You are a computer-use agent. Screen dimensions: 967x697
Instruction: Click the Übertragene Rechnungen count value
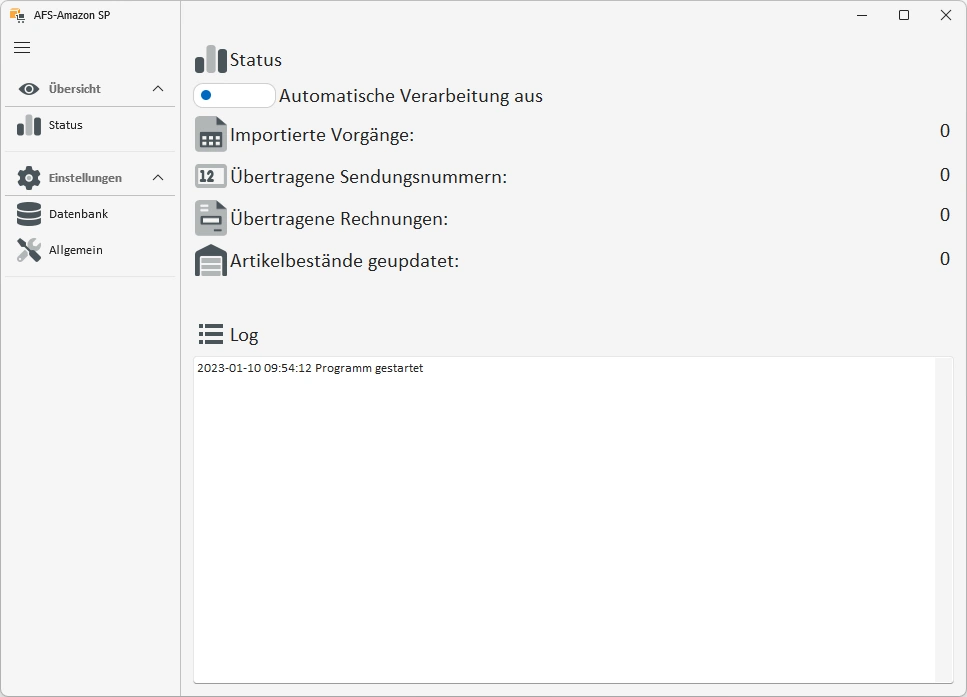(945, 215)
